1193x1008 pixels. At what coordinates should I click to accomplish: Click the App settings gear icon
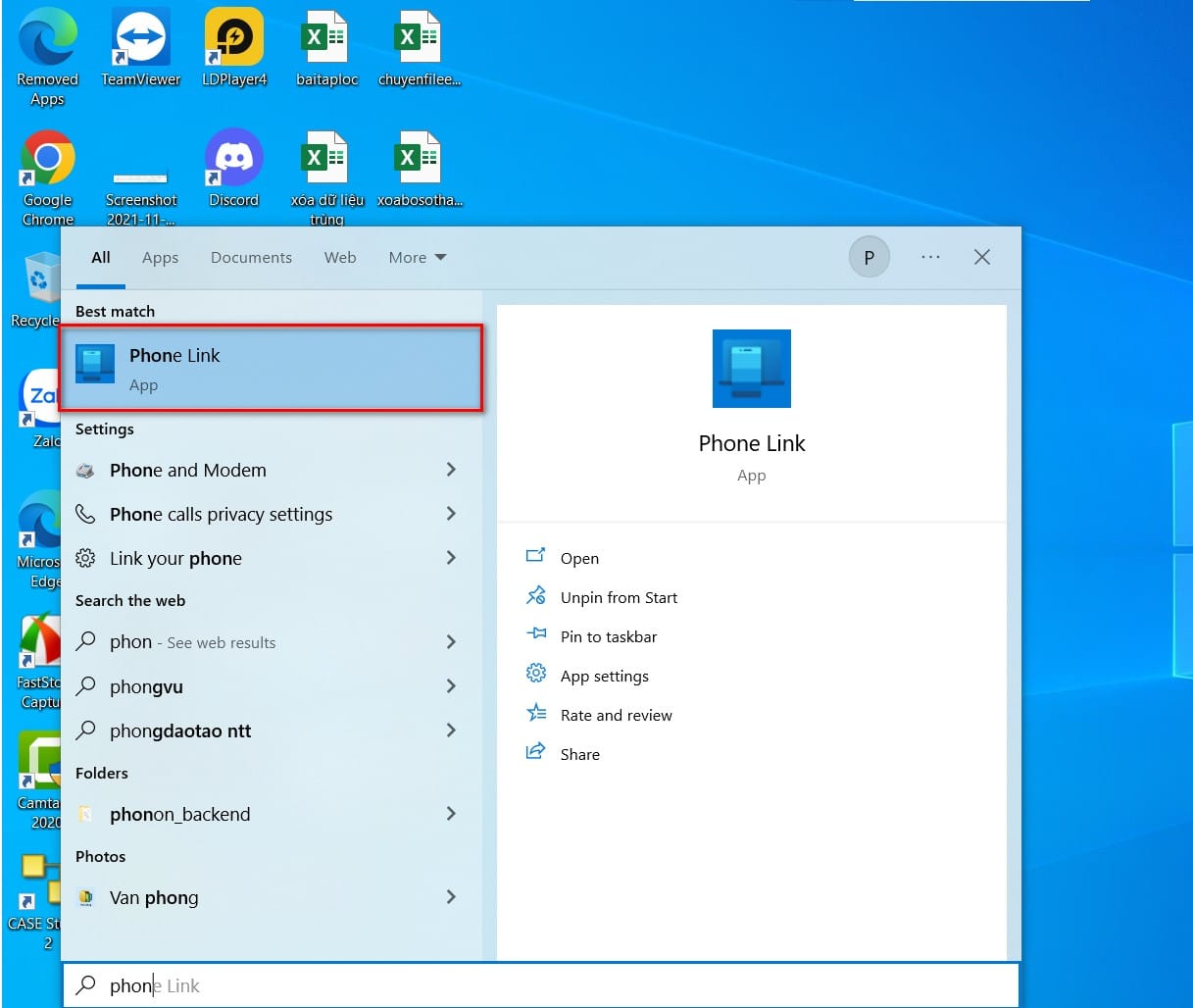click(x=535, y=674)
